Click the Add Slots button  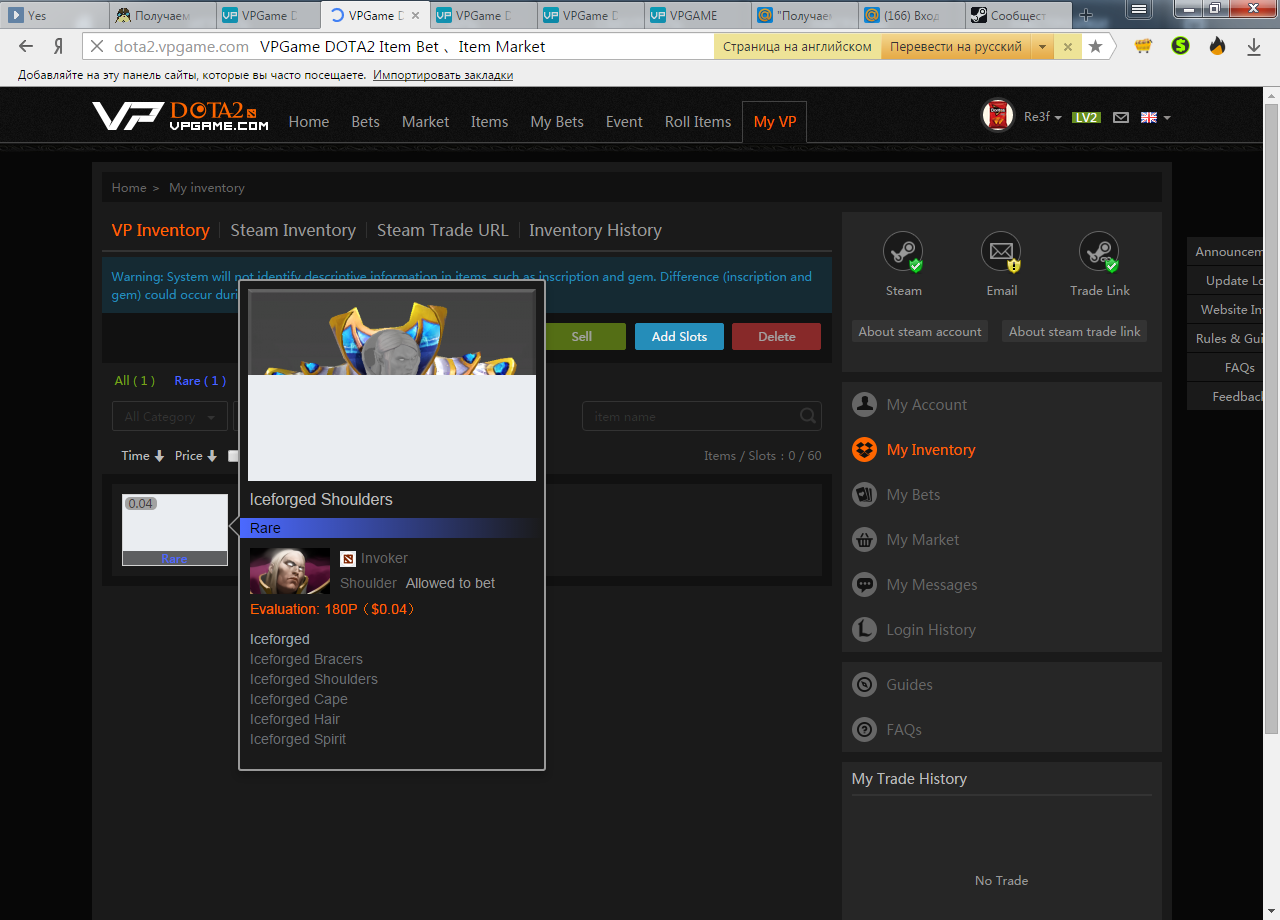pyautogui.click(x=679, y=337)
